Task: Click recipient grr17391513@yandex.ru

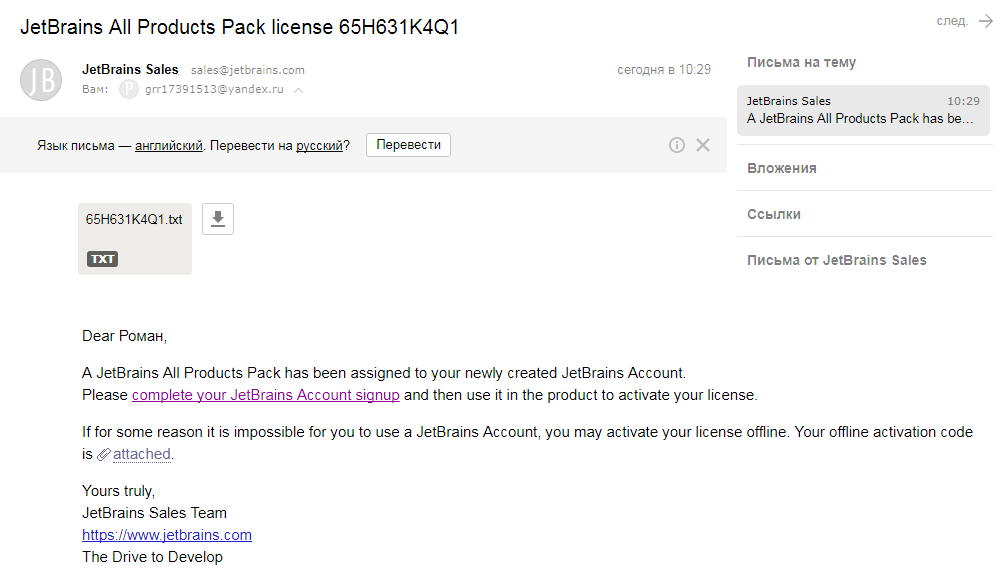Action: click(x=214, y=89)
